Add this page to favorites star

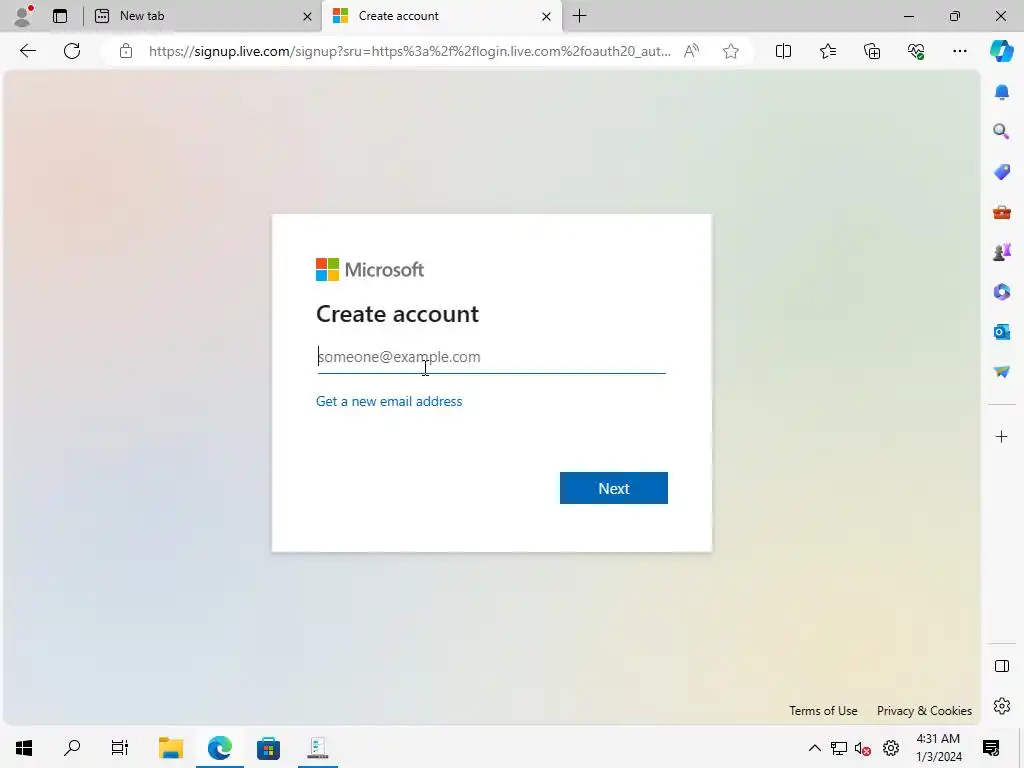[731, 51]
